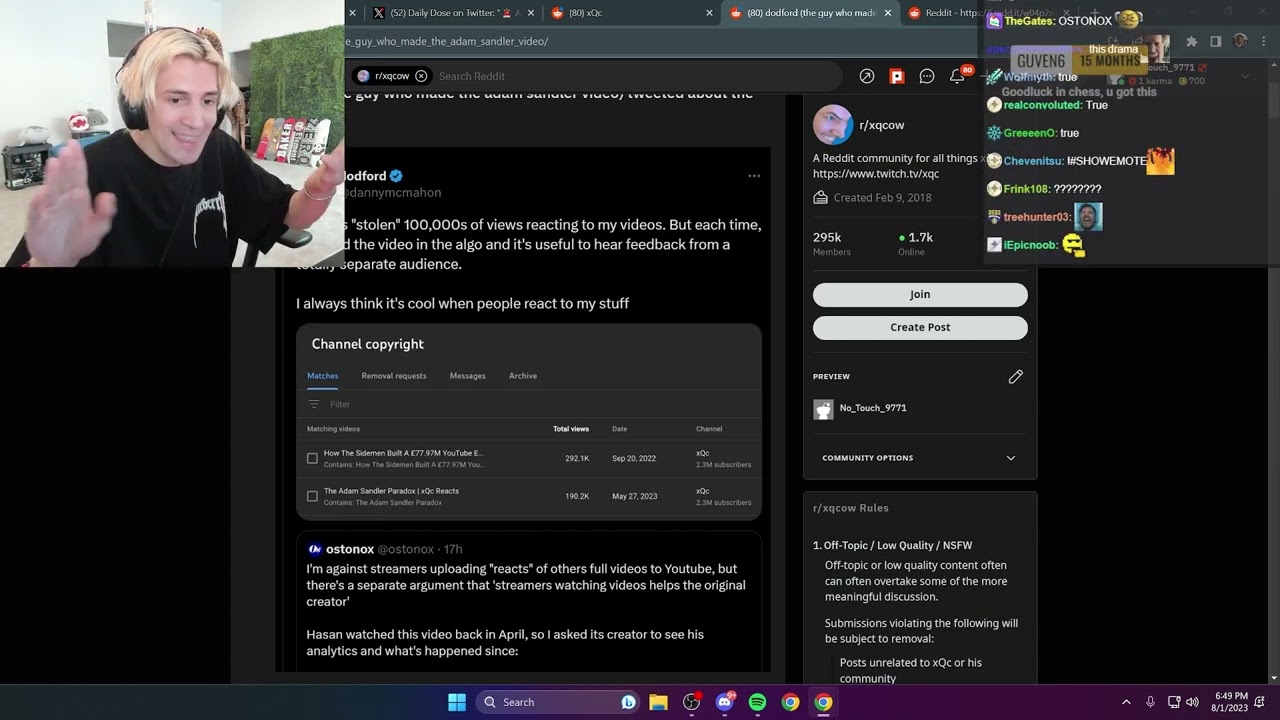Show hidden system tray icons chevron

coord(1126,702)
